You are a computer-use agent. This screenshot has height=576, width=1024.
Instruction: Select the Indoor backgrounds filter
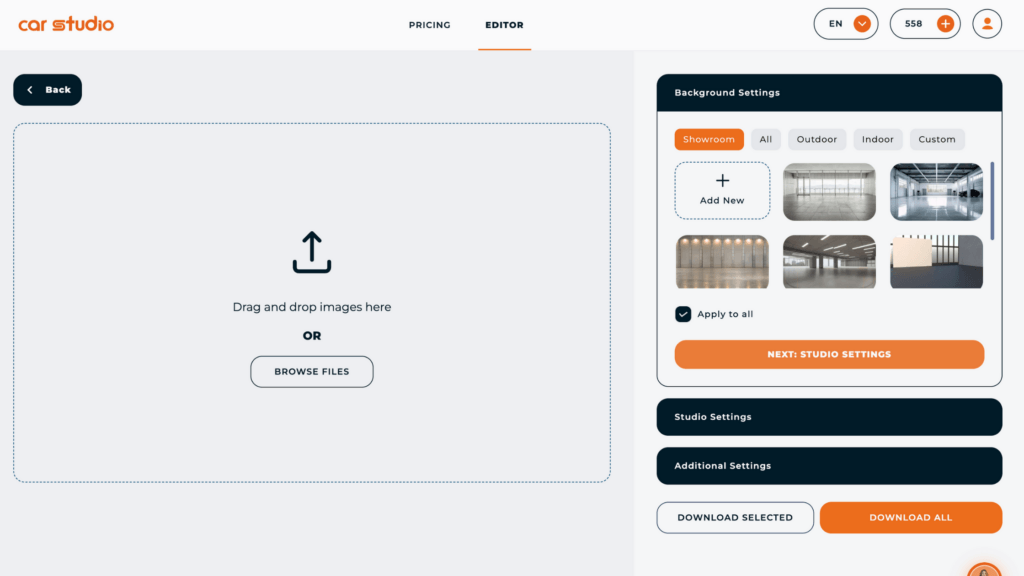(x=877, y=139)
